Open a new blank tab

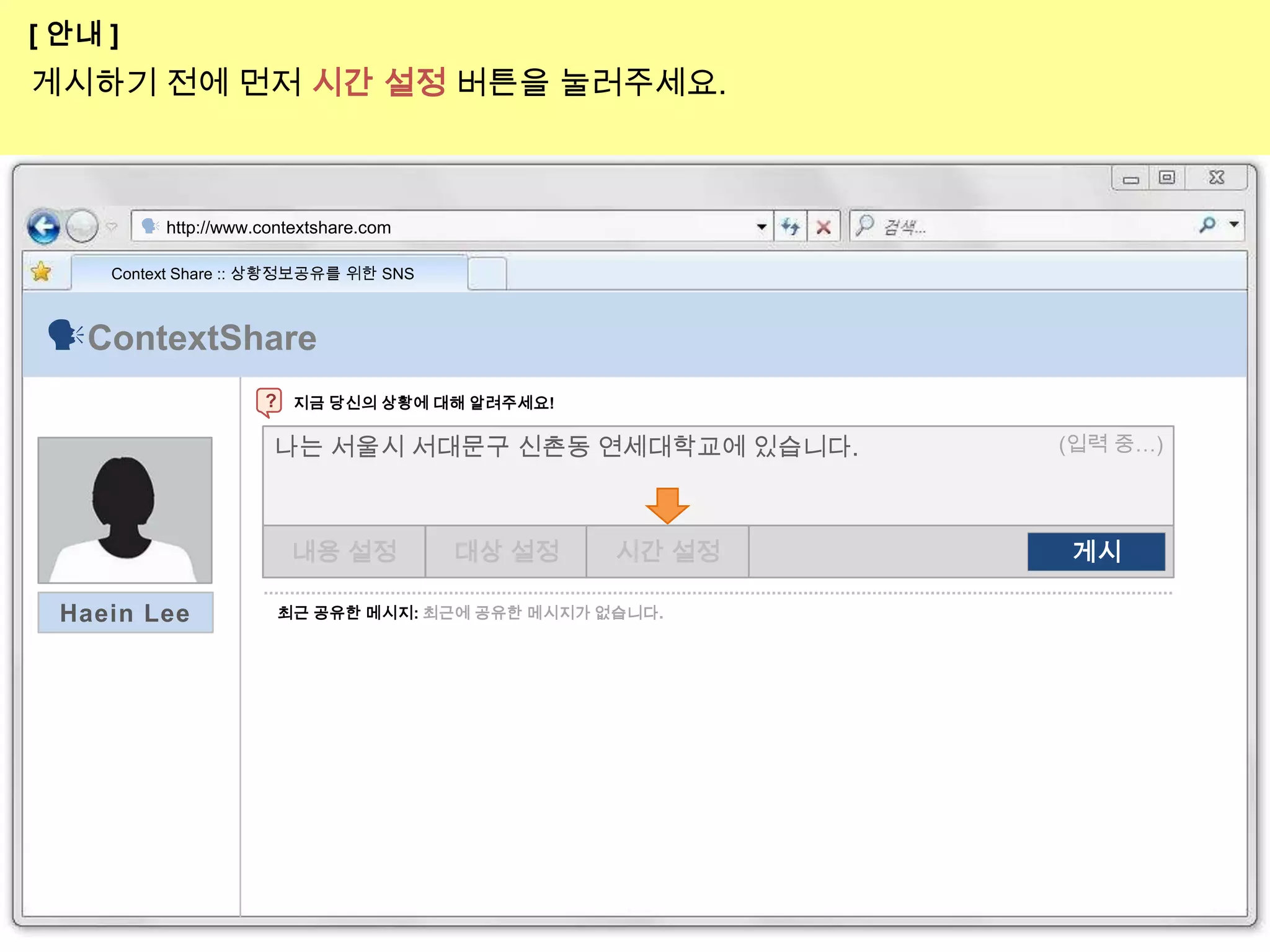point(487,273)
